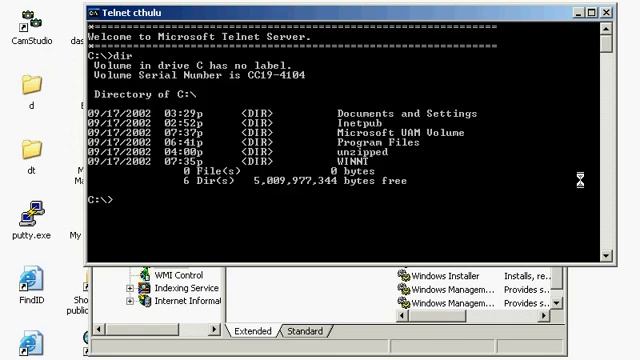Viewport: 640px width, 360px height.
Task: Click 'Program Files' in directory listing
Action: 378,142
